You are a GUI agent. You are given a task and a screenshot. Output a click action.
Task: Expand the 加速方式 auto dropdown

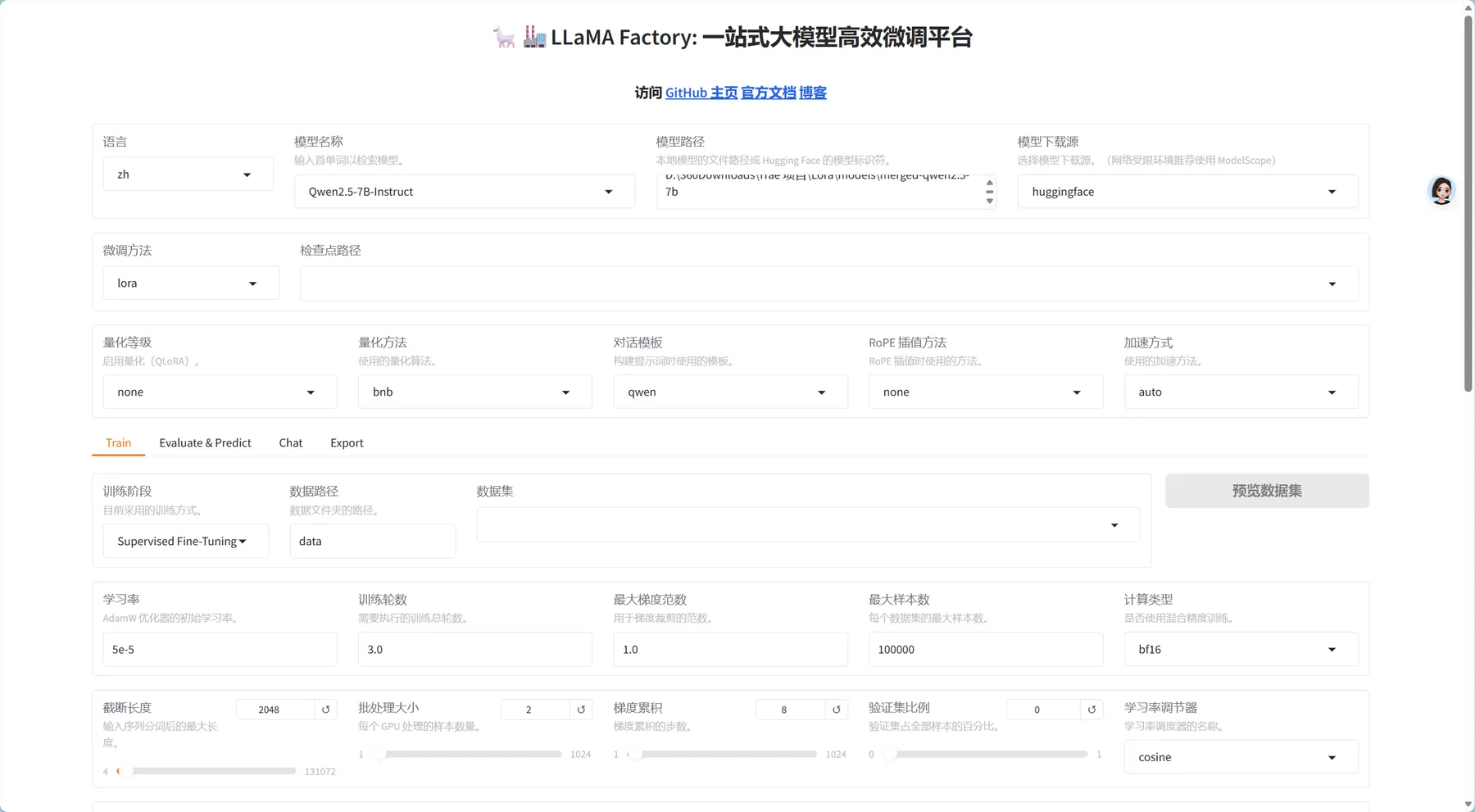pyautogui.click(x=1241, y=392)
